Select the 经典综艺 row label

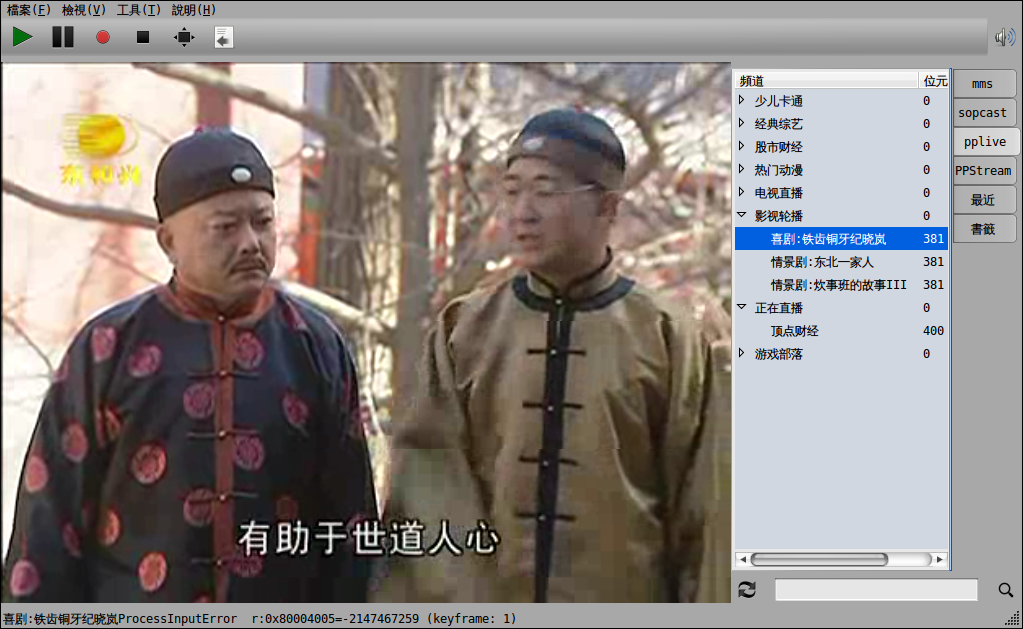tap(778, 124)
